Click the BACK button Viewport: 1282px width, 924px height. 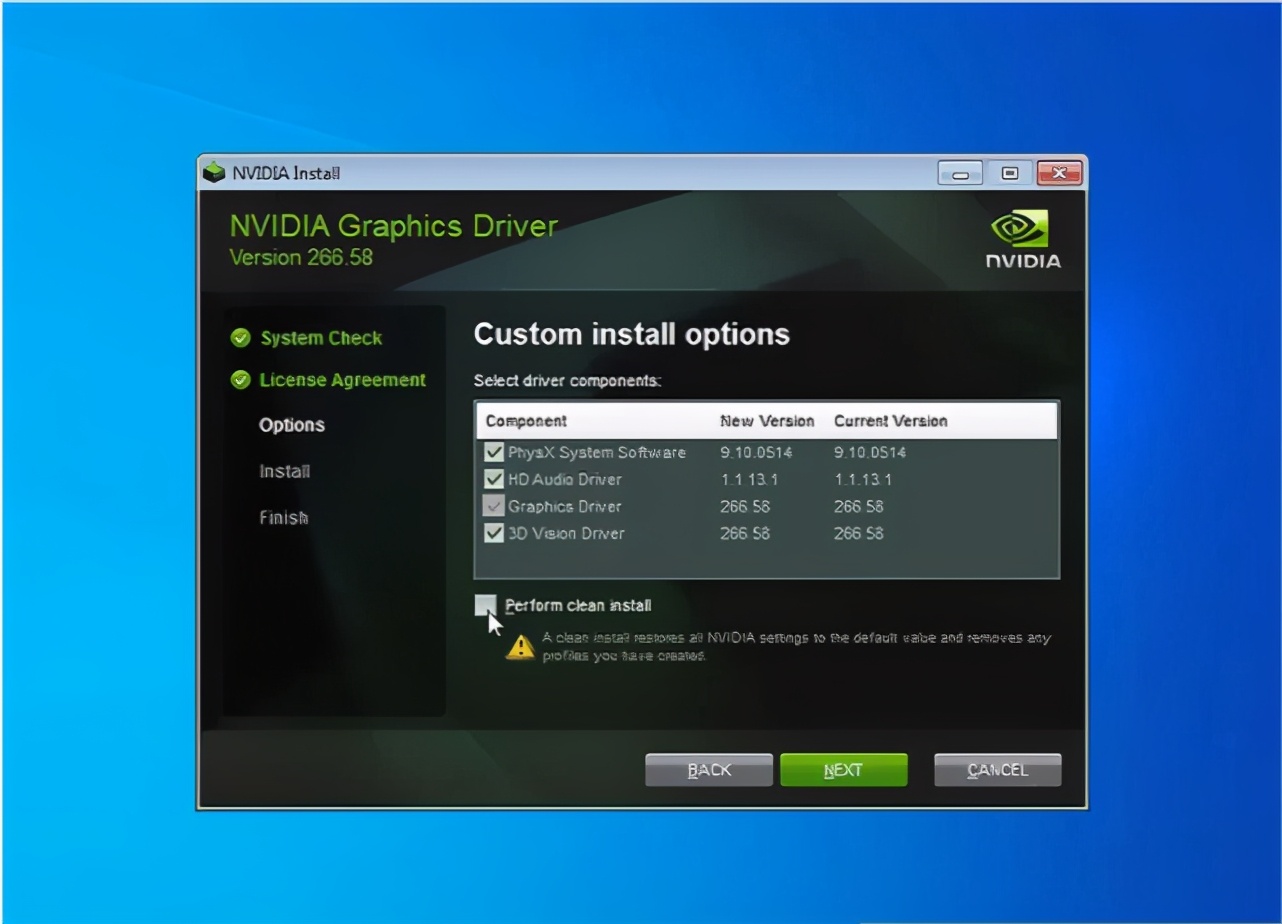[x=709, y=770]
